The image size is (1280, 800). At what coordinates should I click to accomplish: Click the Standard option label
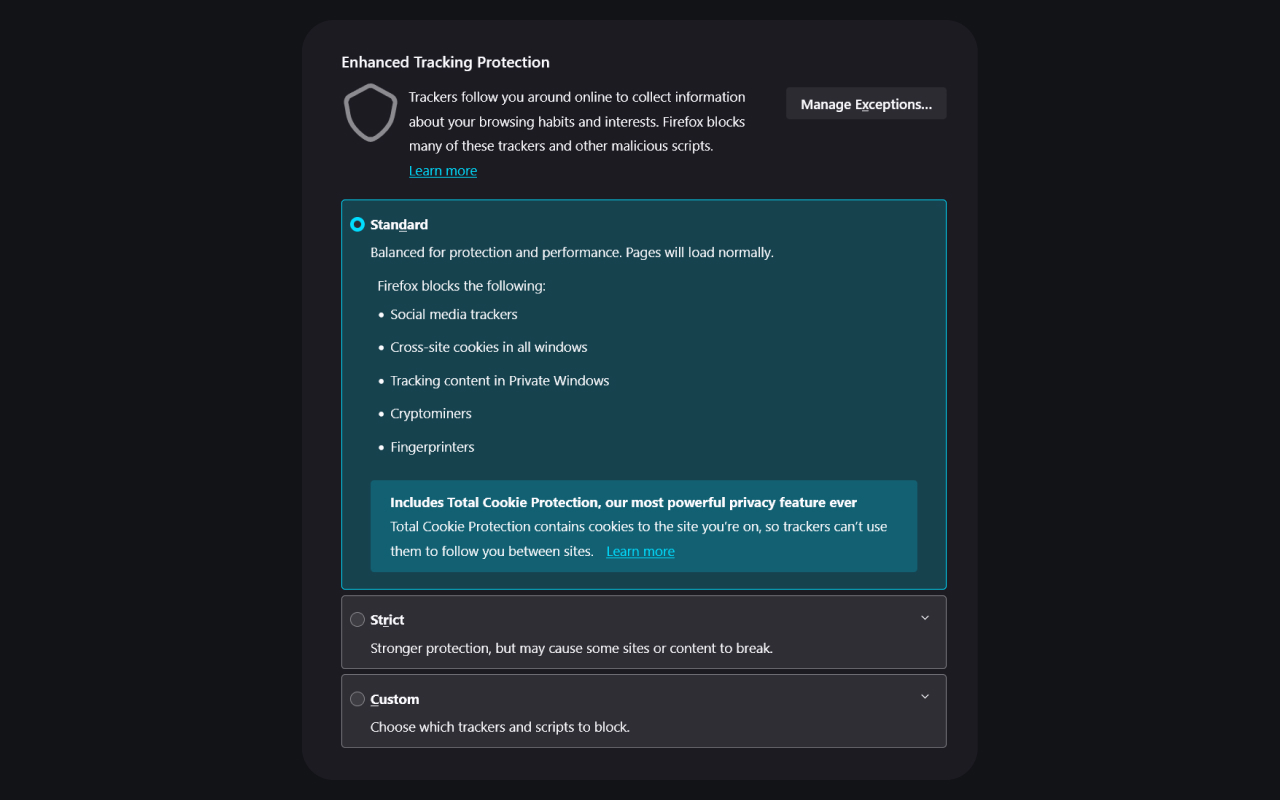[x=398, y=224]
